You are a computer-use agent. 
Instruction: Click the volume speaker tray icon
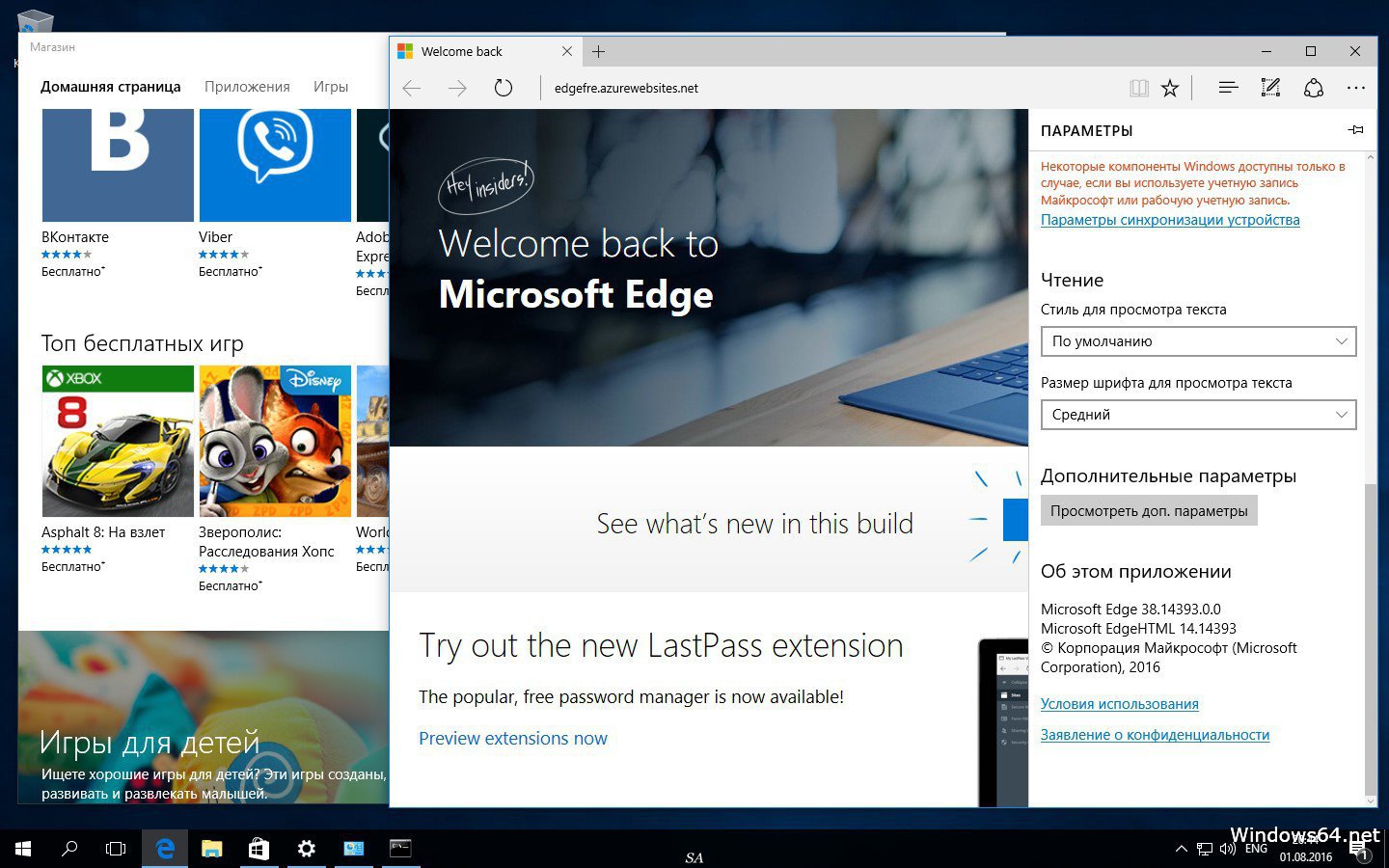tap(1228, 849)
